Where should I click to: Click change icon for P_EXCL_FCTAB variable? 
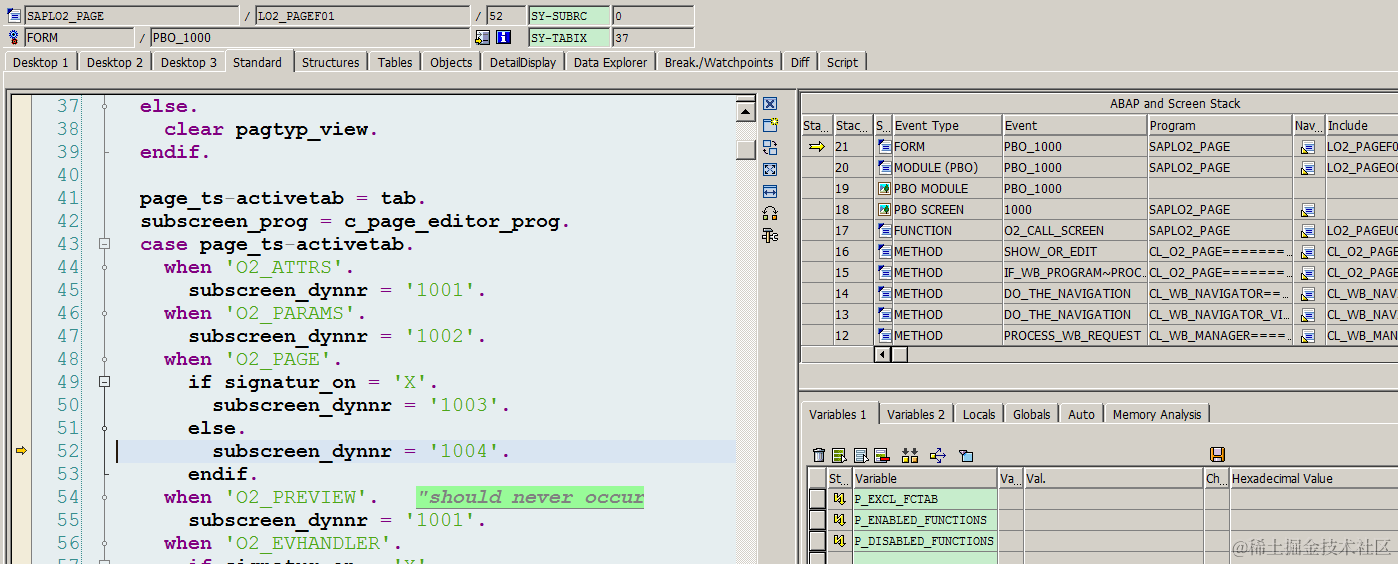click(x=839, y=499)
